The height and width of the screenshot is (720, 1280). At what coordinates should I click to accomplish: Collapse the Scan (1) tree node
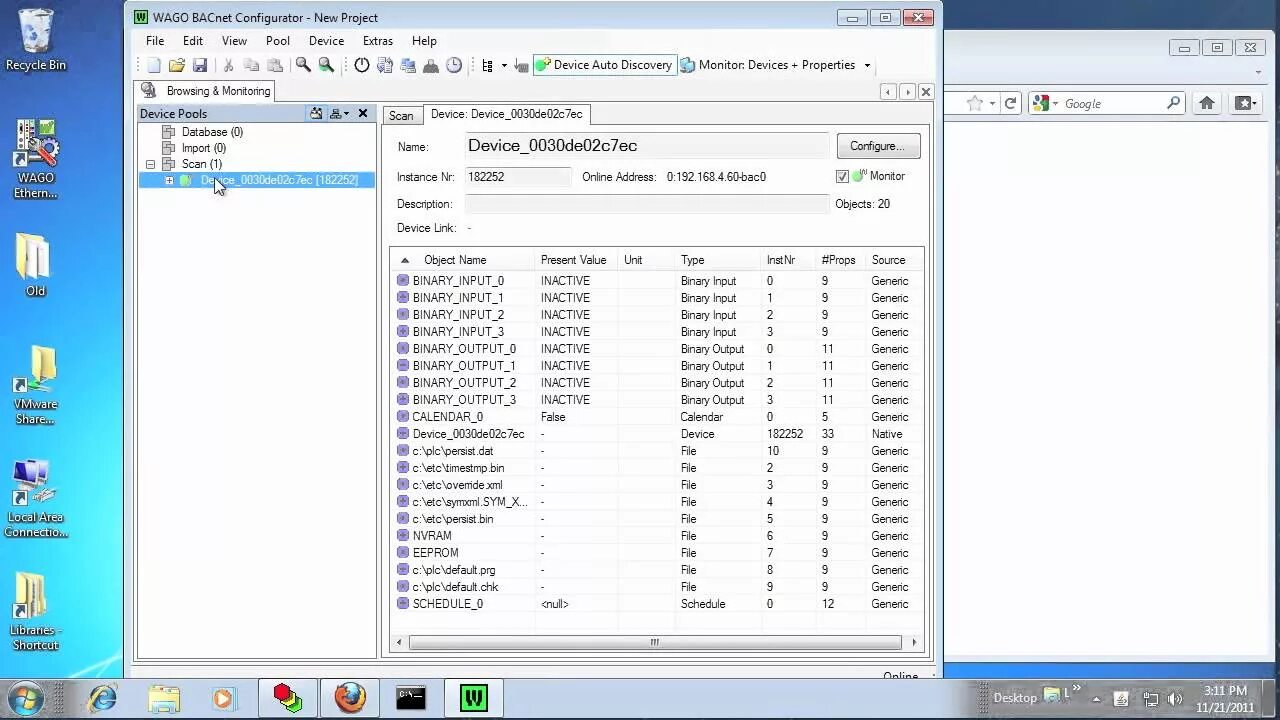(151, 164)
